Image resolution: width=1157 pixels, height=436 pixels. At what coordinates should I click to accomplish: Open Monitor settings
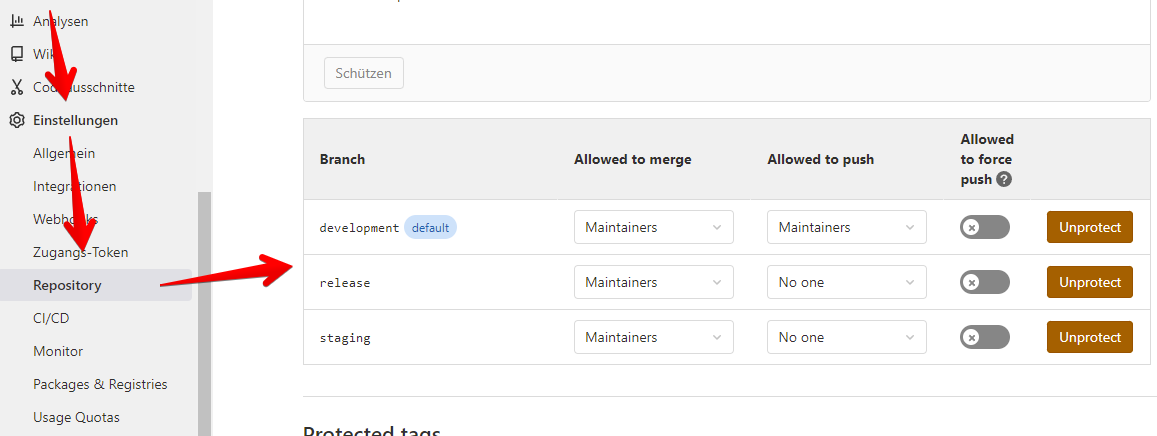(58, 351)
